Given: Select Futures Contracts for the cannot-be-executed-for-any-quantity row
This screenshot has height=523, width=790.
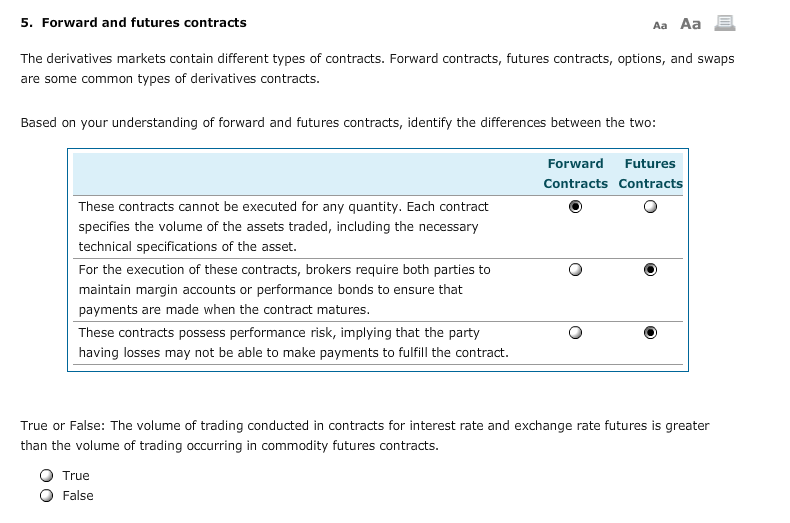Looking at the screenshot, I should 650,207.
